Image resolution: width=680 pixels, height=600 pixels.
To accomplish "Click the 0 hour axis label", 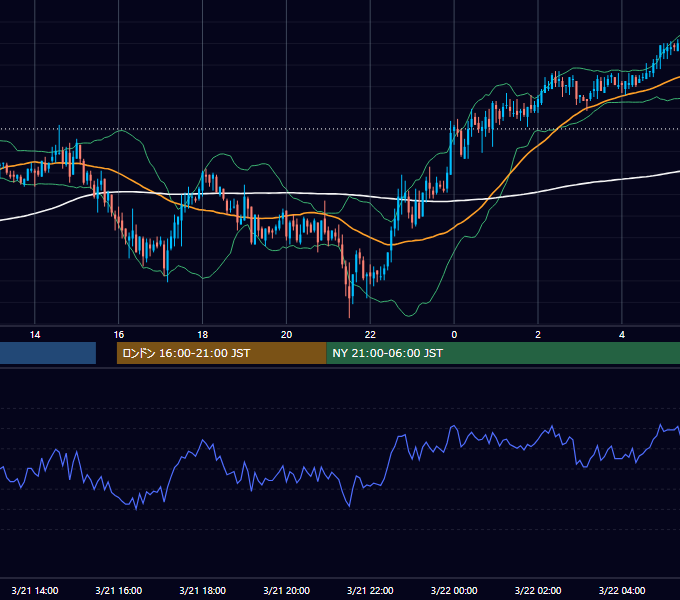I will (454, 335).
